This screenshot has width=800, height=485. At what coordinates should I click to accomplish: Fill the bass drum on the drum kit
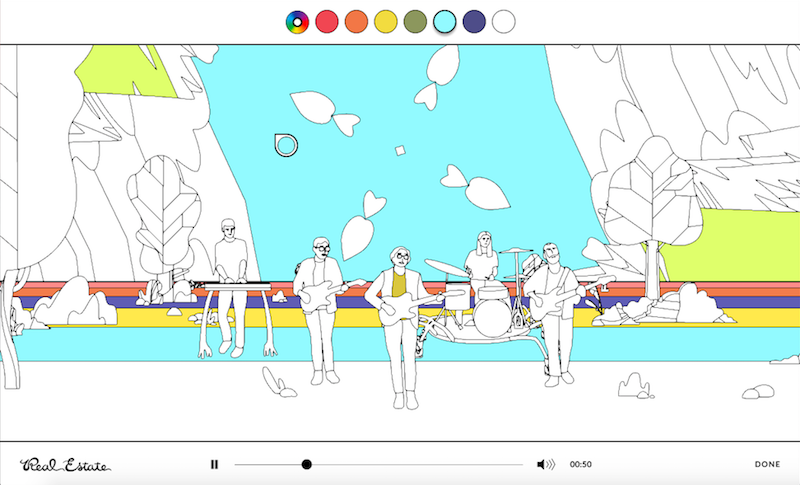491,318
